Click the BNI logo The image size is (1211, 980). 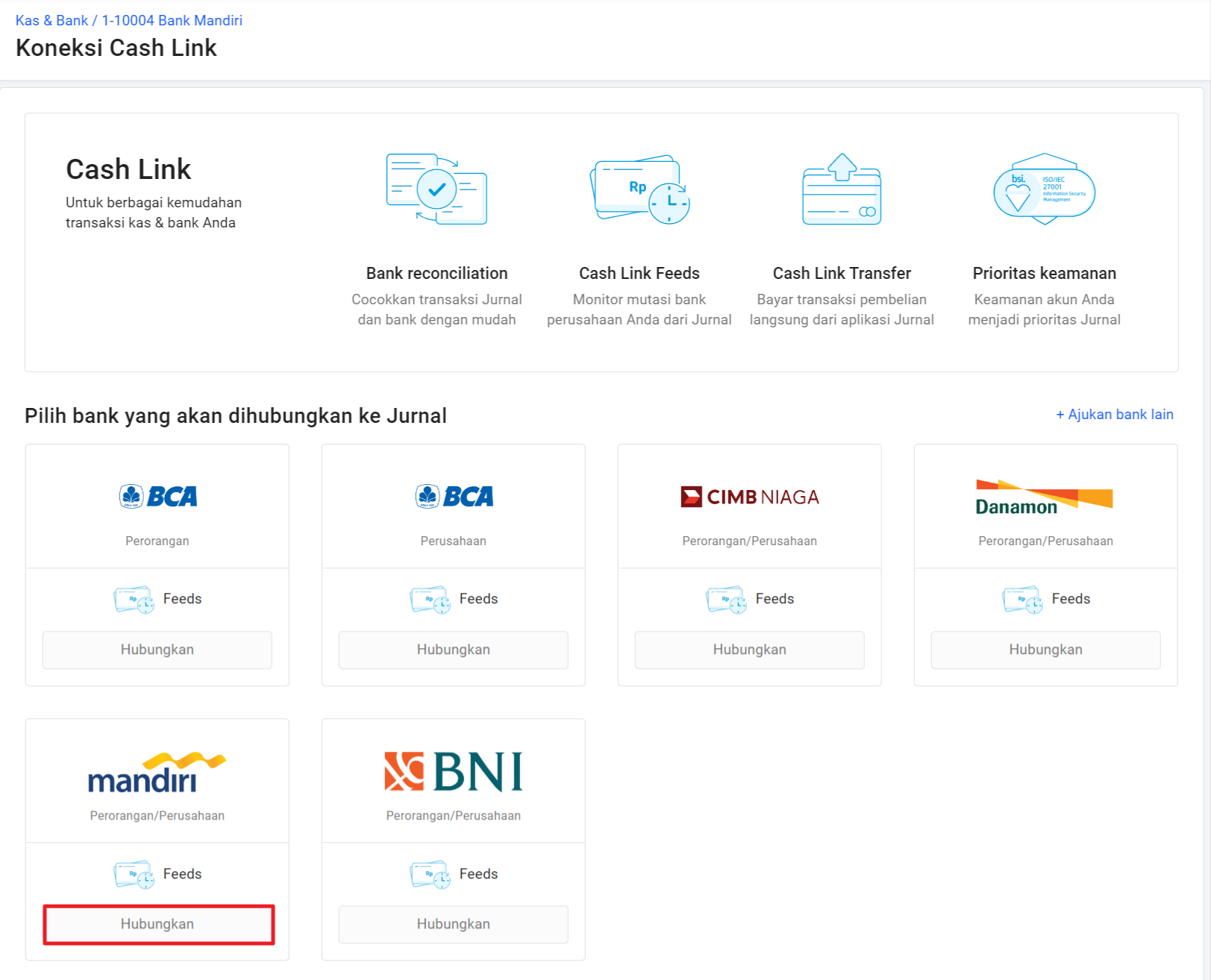[454, 771]
